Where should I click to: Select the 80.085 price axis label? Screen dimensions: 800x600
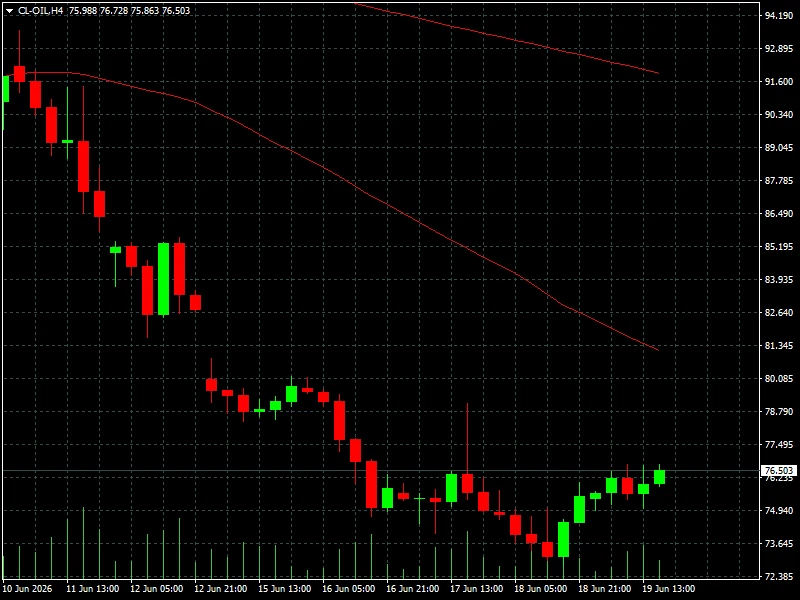click(779, 379)
